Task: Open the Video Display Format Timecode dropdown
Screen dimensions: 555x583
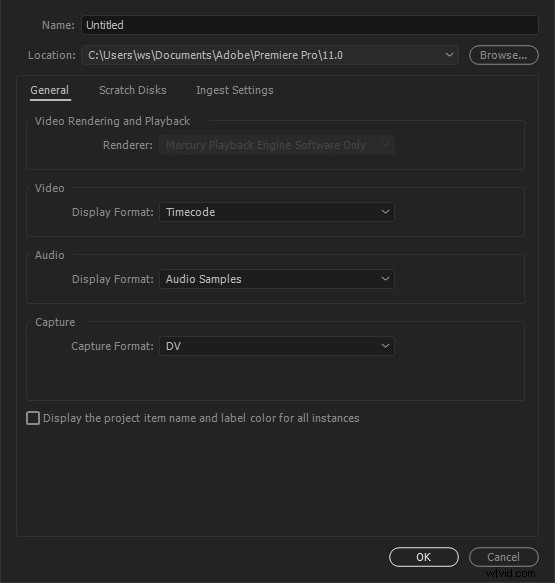Action: pyautogui.click(x=277, y=212)
